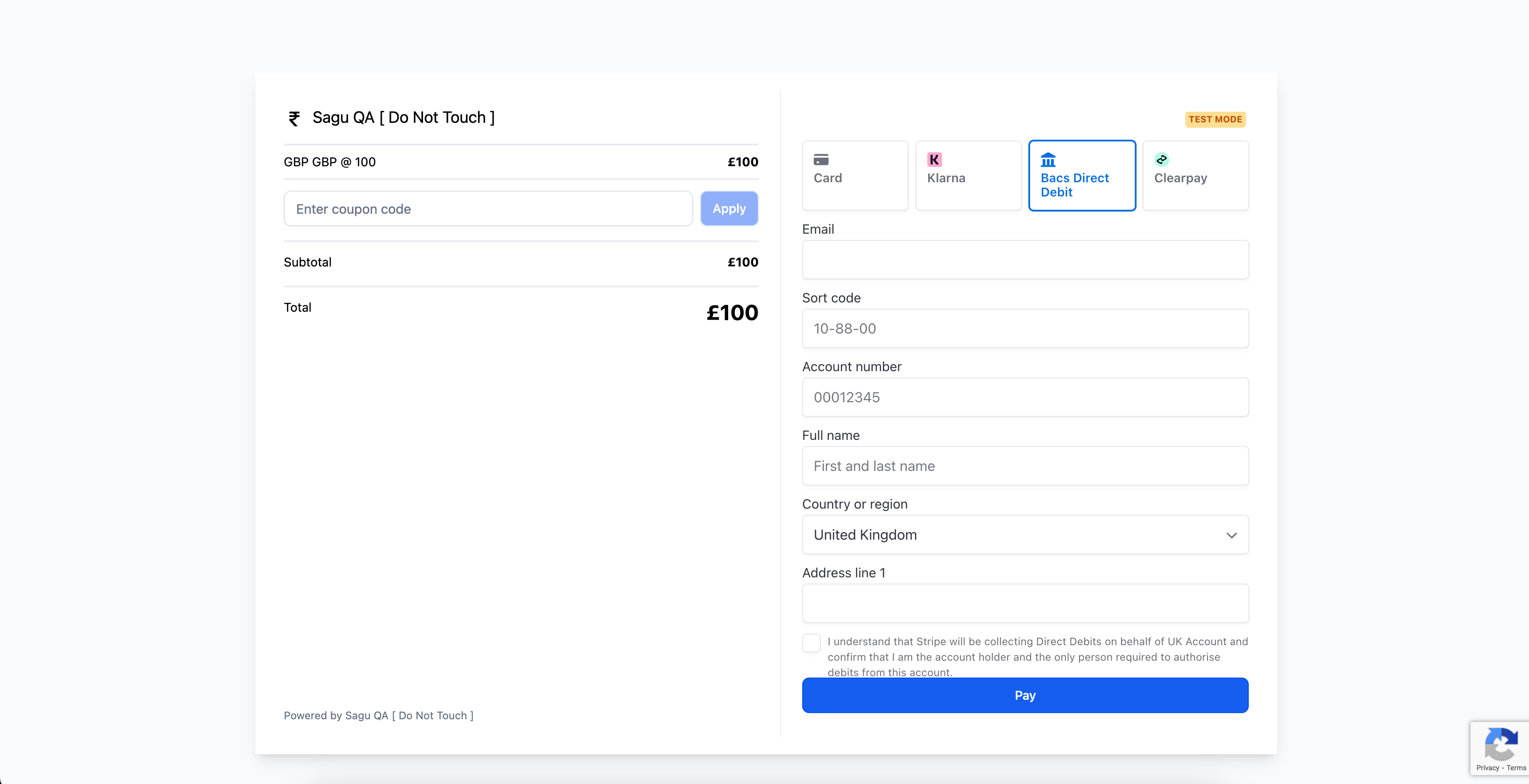
Task: Click the Apply coupon button
Action: (729, 208)
